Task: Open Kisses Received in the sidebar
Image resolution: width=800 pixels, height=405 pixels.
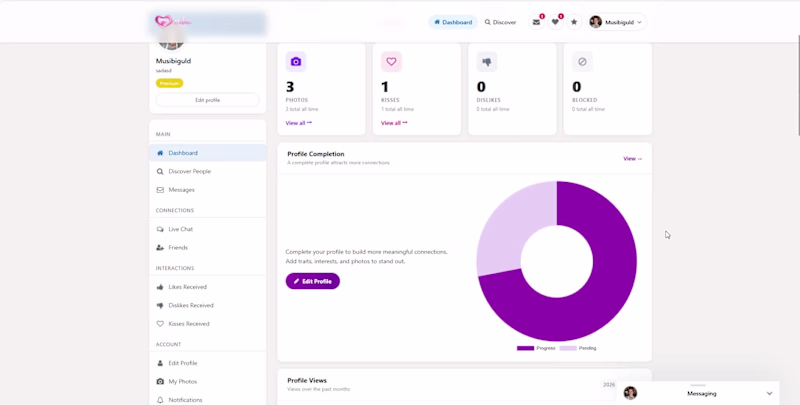Action: pos(208,323)
